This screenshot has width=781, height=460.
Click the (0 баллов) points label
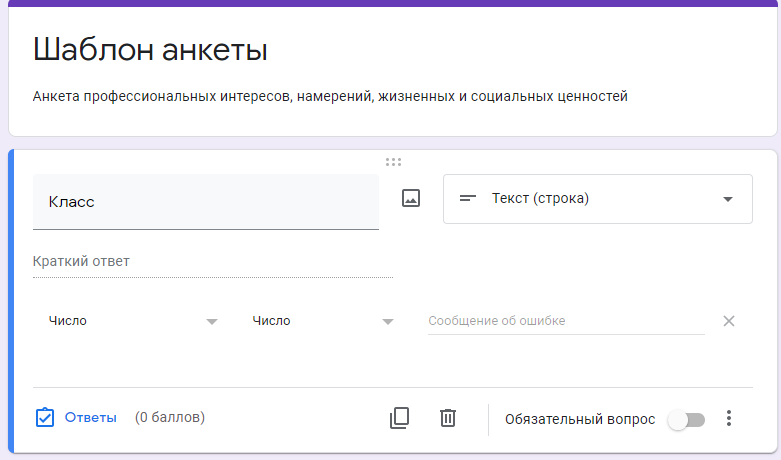pyautogui.click(x=170, y=418)
